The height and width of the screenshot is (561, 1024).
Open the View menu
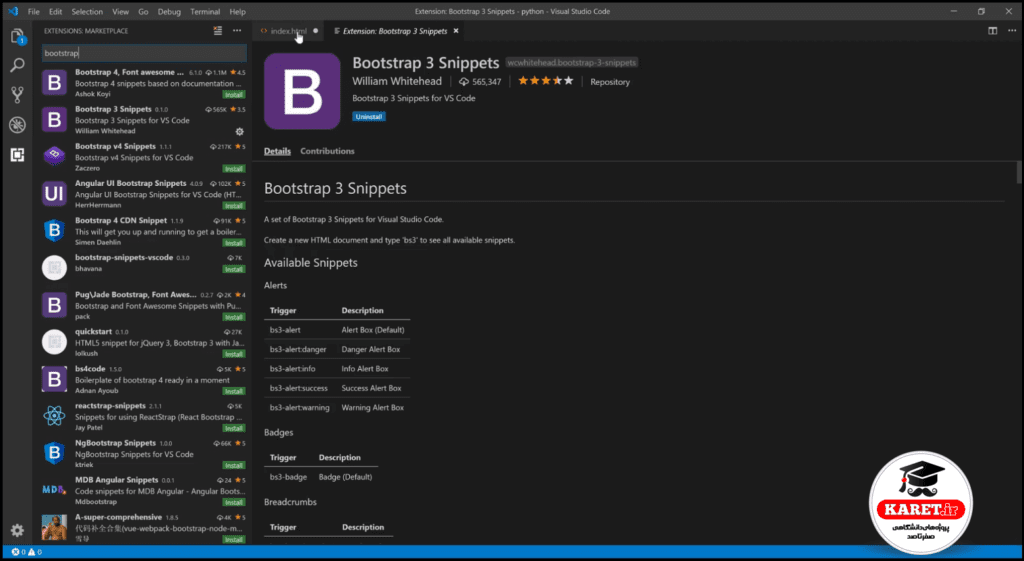click(121, 12)
